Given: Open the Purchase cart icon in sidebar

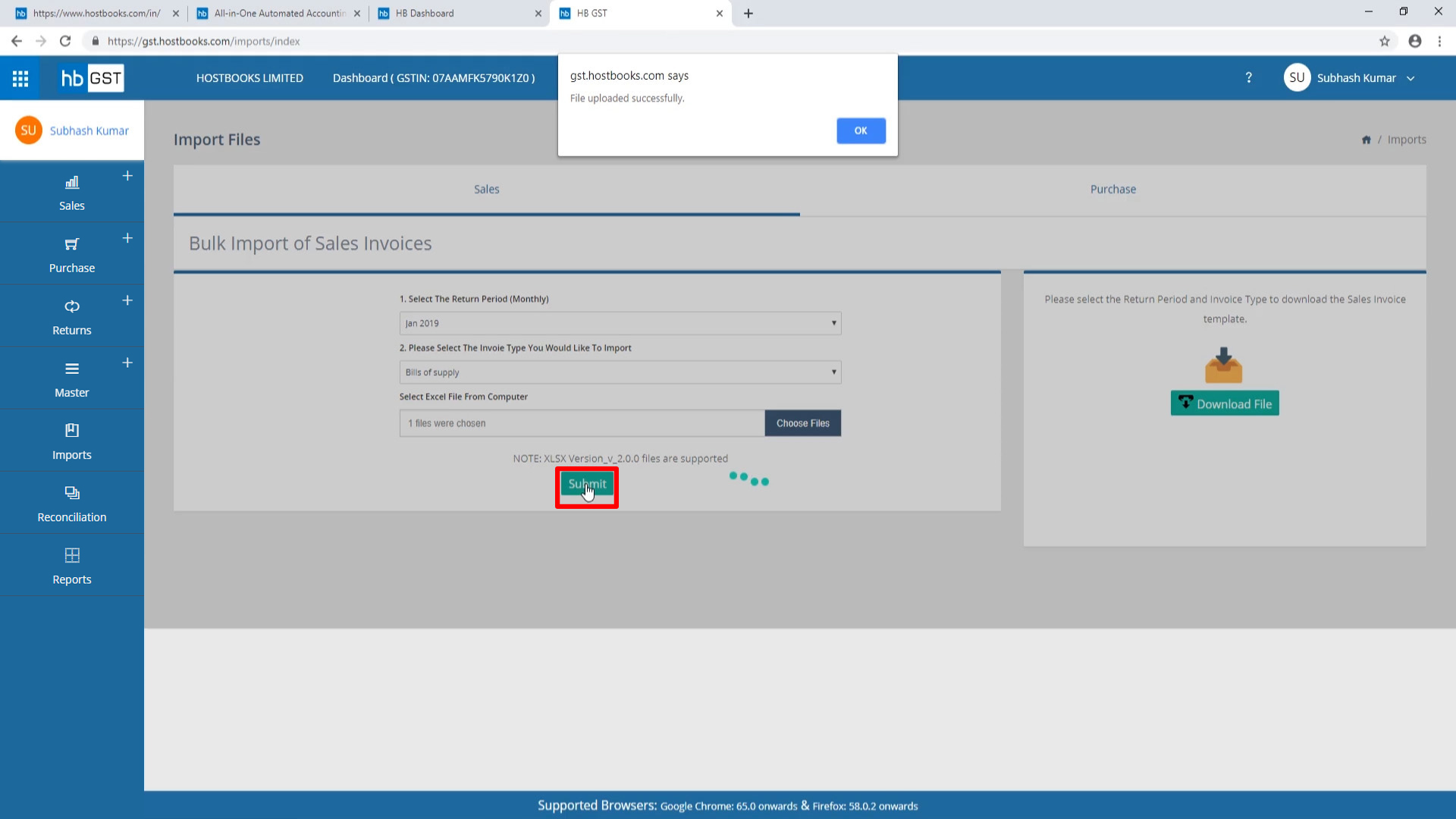Looking at the screenshot, I should pyautogui.click(x=72, y=244).
